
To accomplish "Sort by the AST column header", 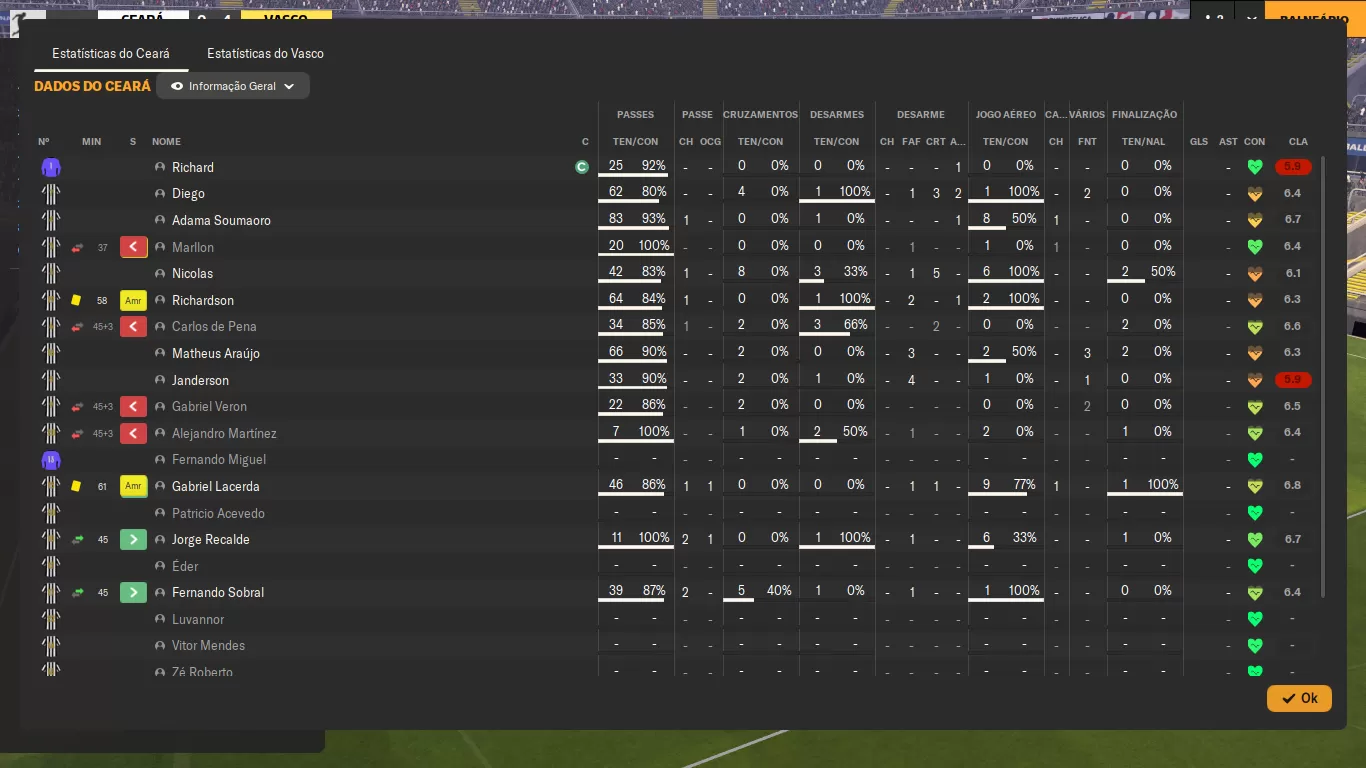I will click(1228, 142).
